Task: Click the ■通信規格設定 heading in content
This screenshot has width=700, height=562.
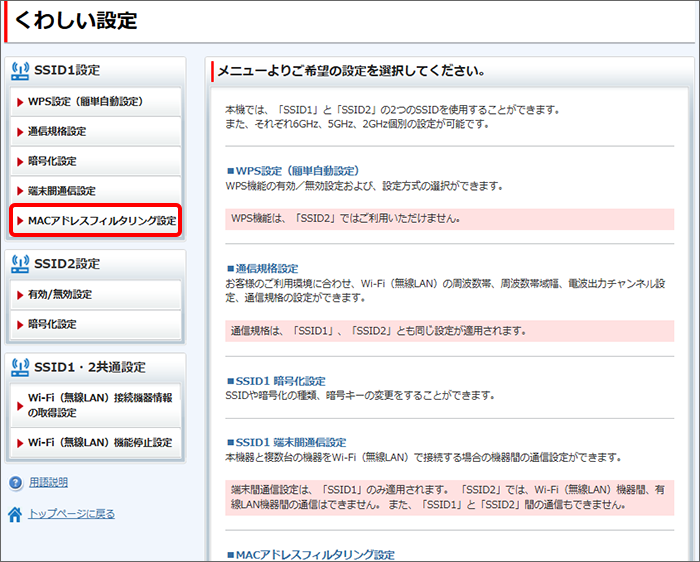Action: (262, 269)
